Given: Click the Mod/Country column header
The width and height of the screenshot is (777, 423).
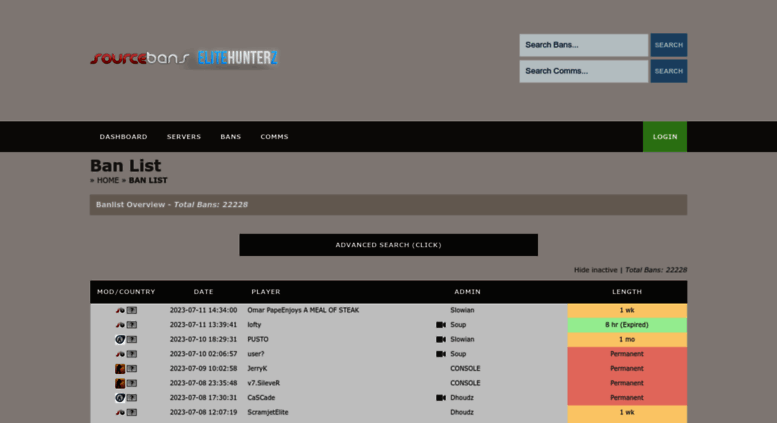Looking at the screenshot, I should 126,292.
